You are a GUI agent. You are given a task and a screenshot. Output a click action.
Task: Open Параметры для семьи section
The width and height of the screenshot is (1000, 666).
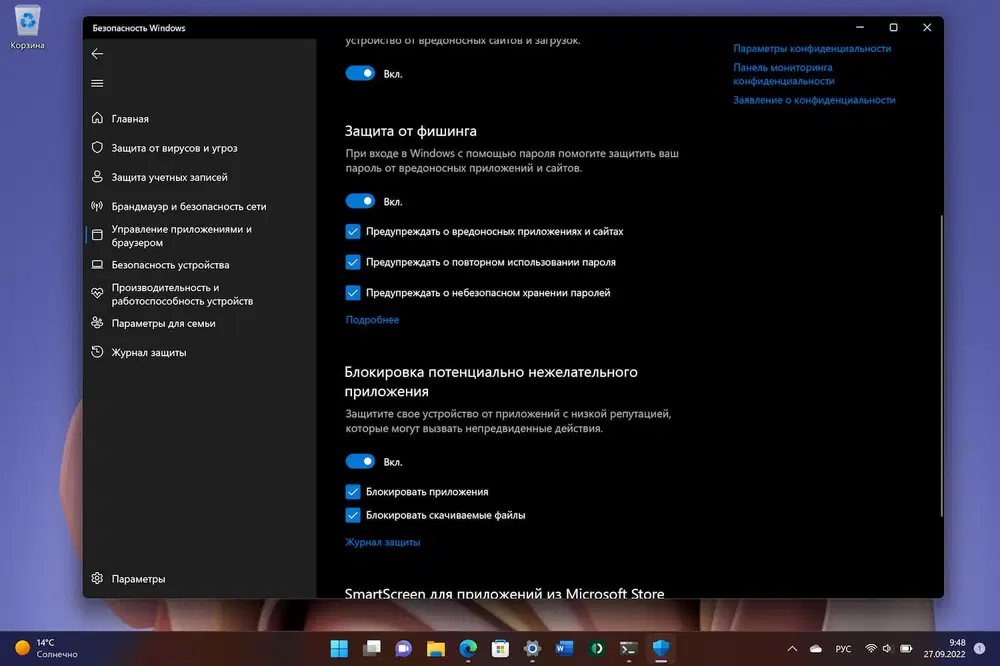point(163,323)
